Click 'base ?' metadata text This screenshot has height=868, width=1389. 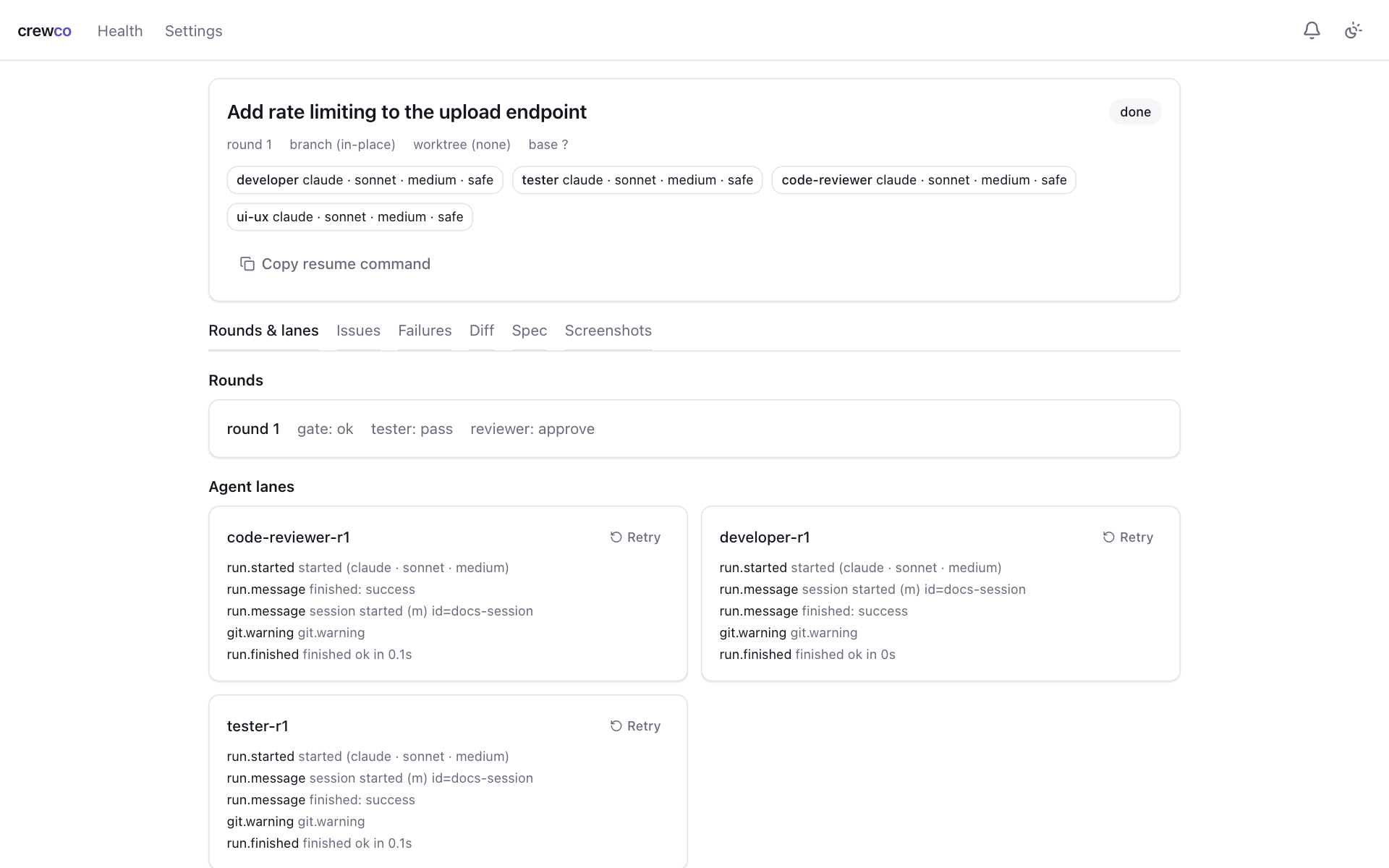(x=548, y=145)
